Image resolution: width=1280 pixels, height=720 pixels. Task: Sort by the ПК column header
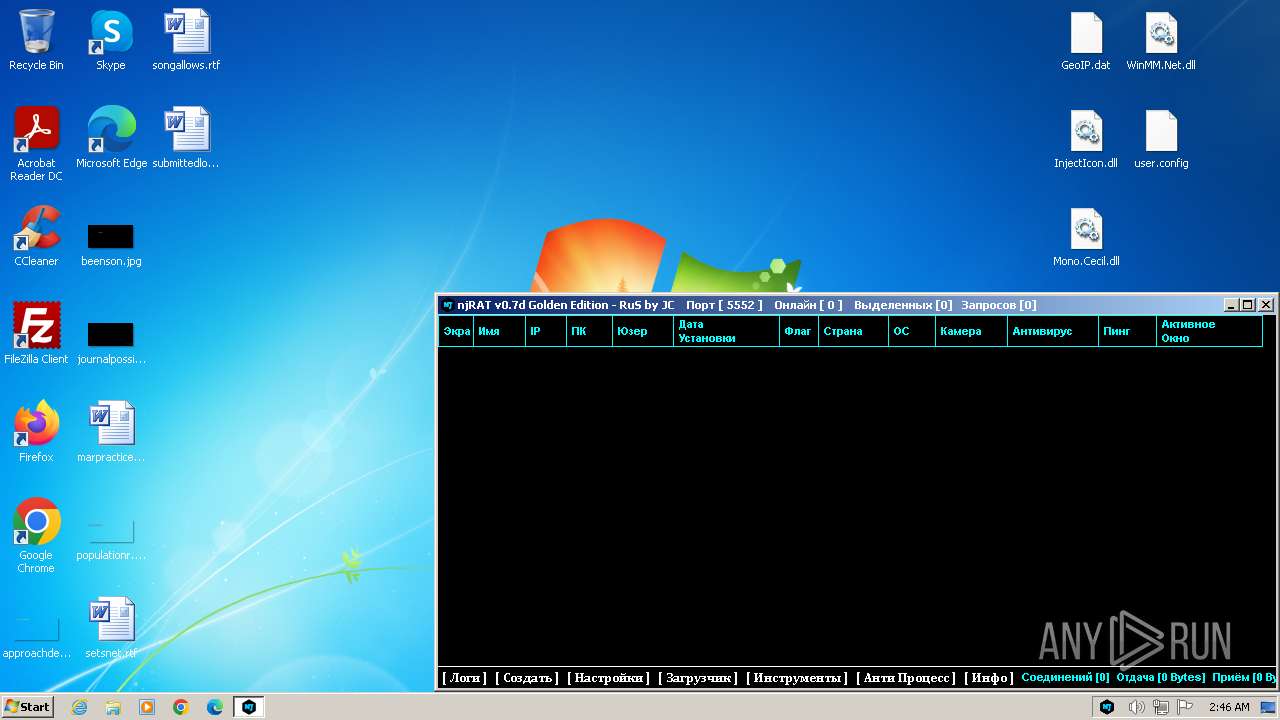589,331
